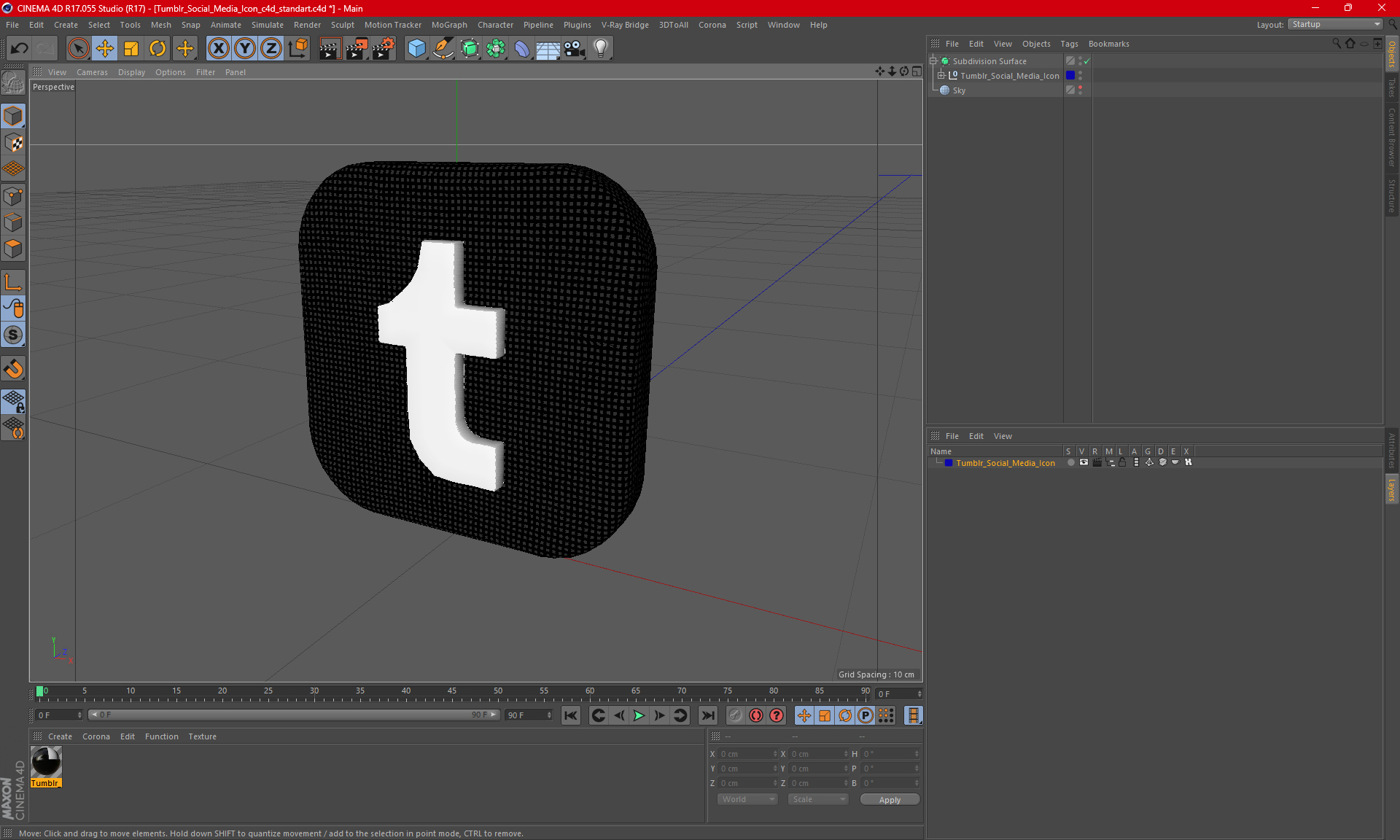Screen dimensions: 1400x840
Task: Click frame 45 on the timeline ruler
Action: (x=452, y=693)
